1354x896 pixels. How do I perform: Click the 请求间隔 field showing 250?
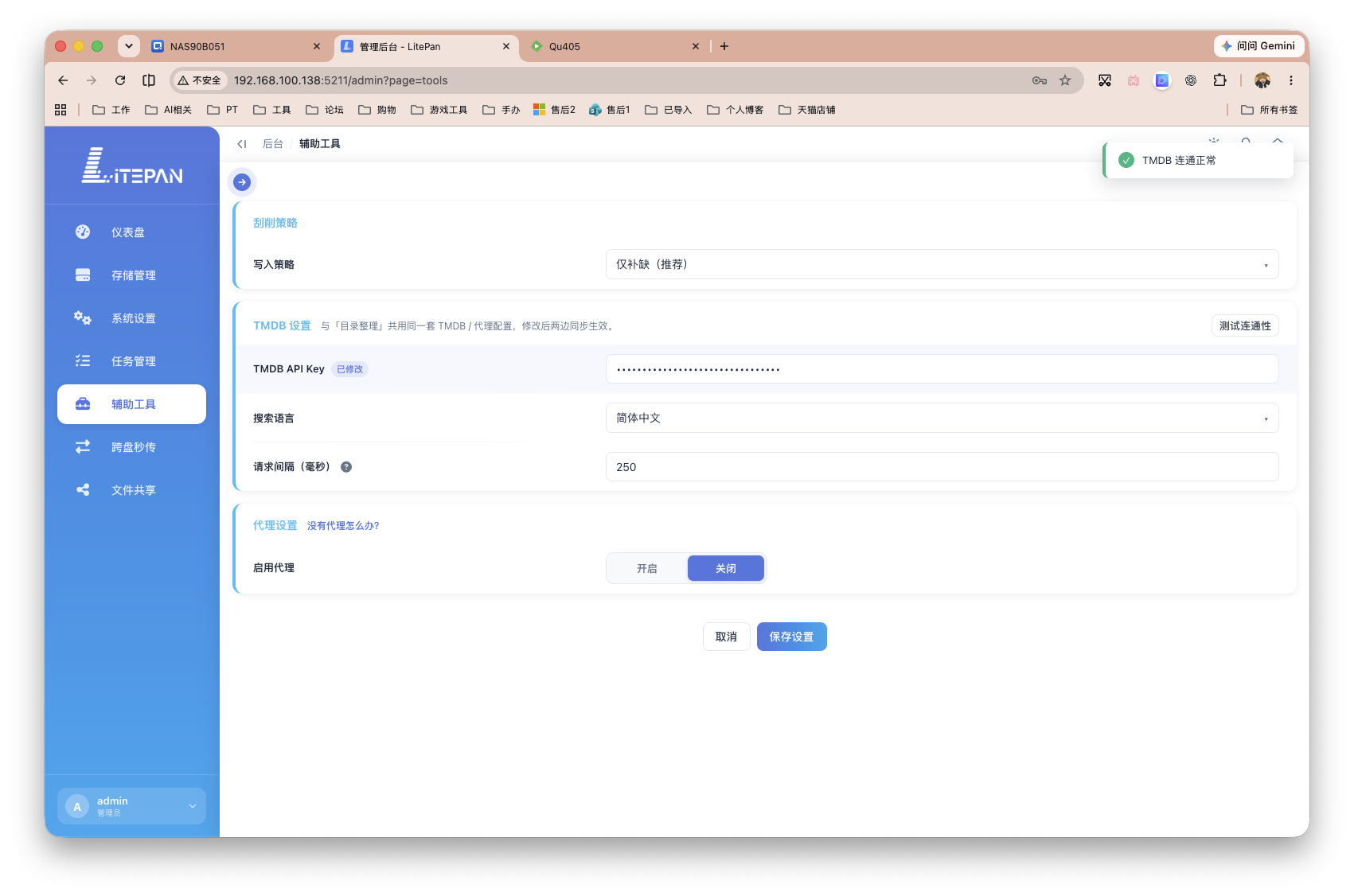coord(942,467)
